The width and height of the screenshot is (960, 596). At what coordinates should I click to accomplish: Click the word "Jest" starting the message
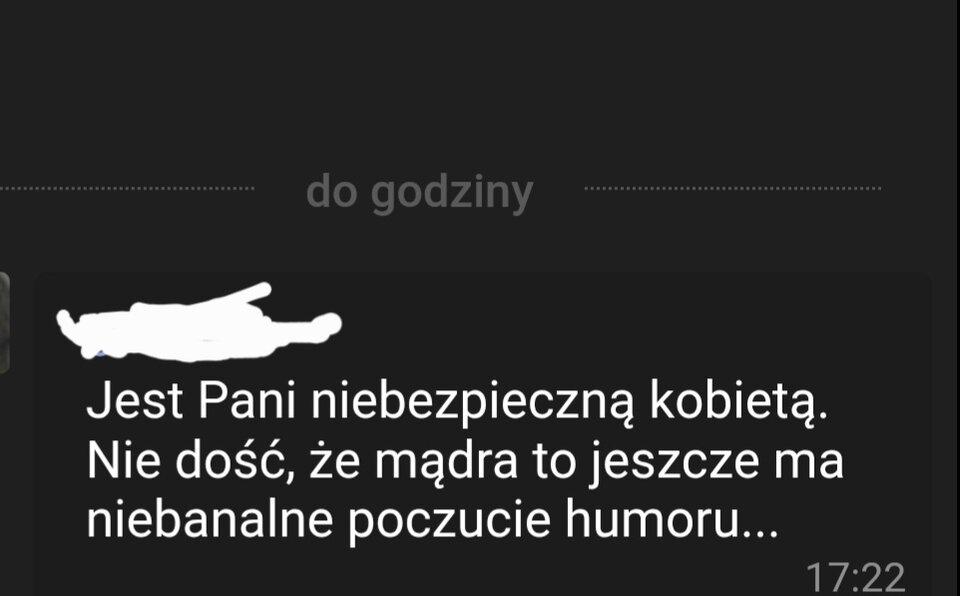tap(135, 401)
